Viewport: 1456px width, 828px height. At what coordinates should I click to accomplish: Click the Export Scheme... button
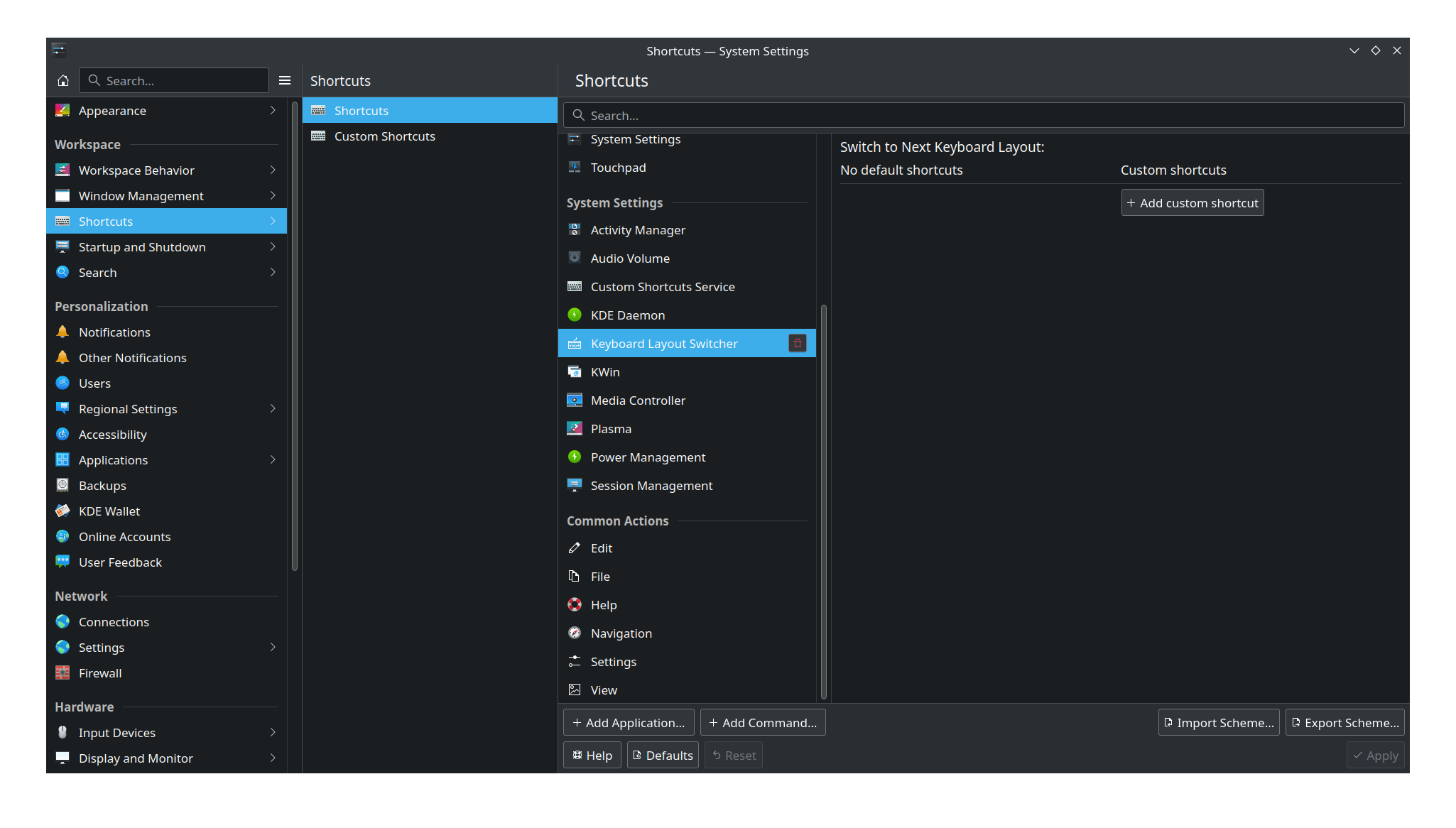[1345, 723]
